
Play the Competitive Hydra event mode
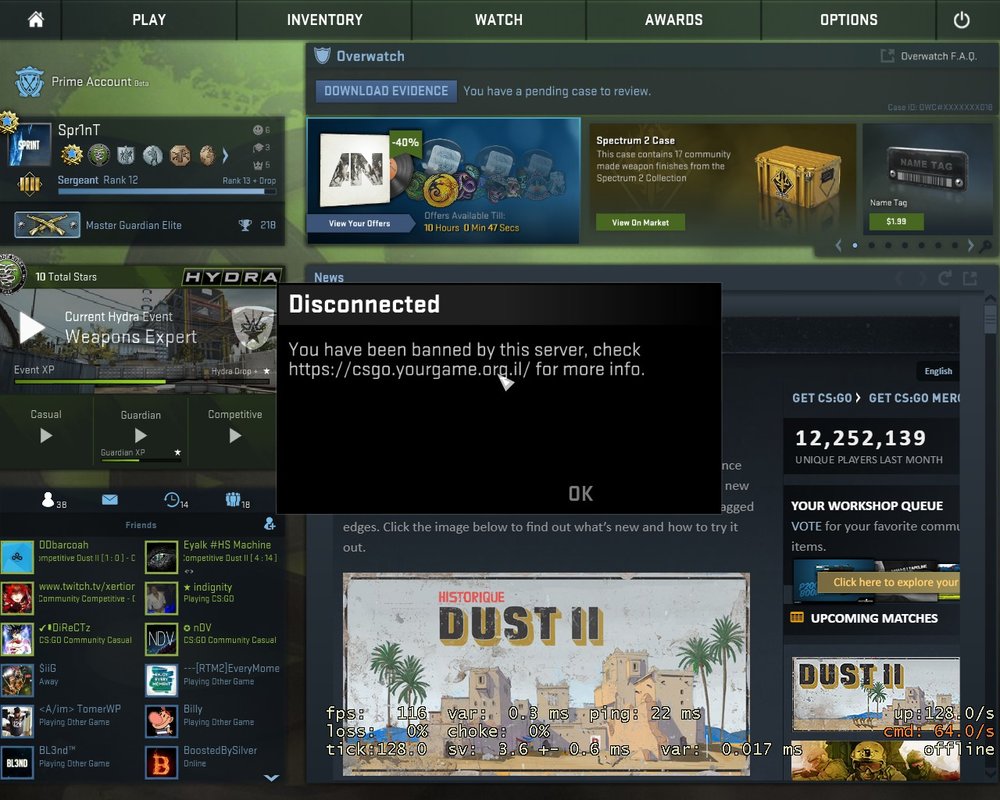point(235,435)
